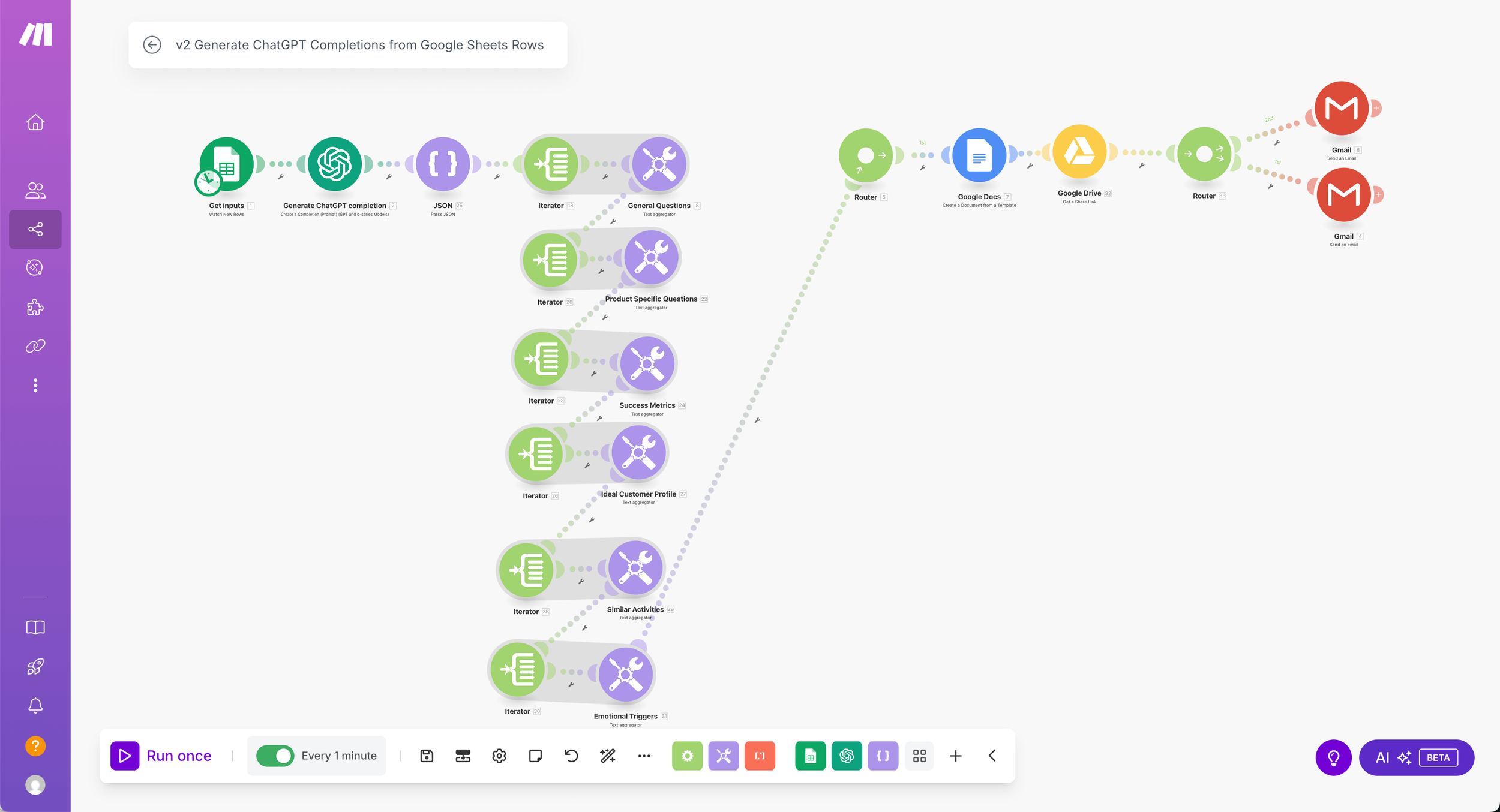This screenshot has width=1500, height=812.
Task: Click the Auto-align magic wand icon
Action: click(x=608, y=756)
